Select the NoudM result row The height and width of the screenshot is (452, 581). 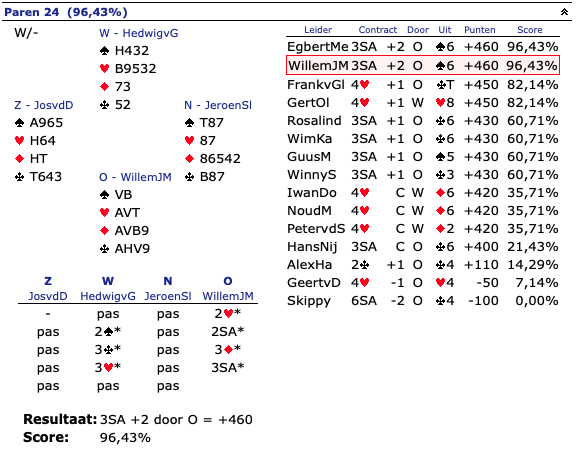tap(423, 210)
